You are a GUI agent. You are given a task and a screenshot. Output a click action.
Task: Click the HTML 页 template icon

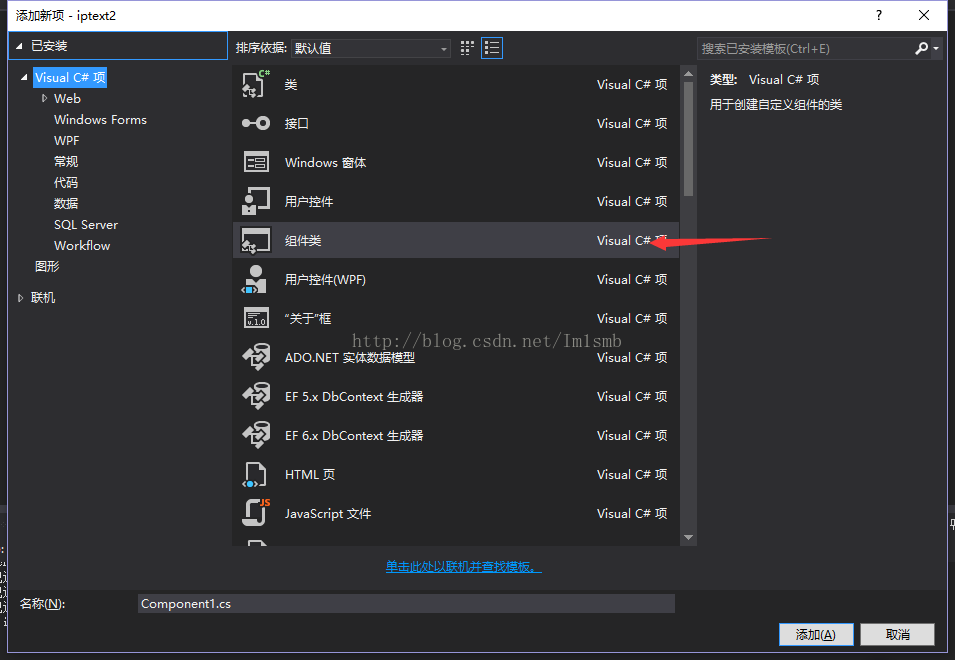(x=255, y=474)
